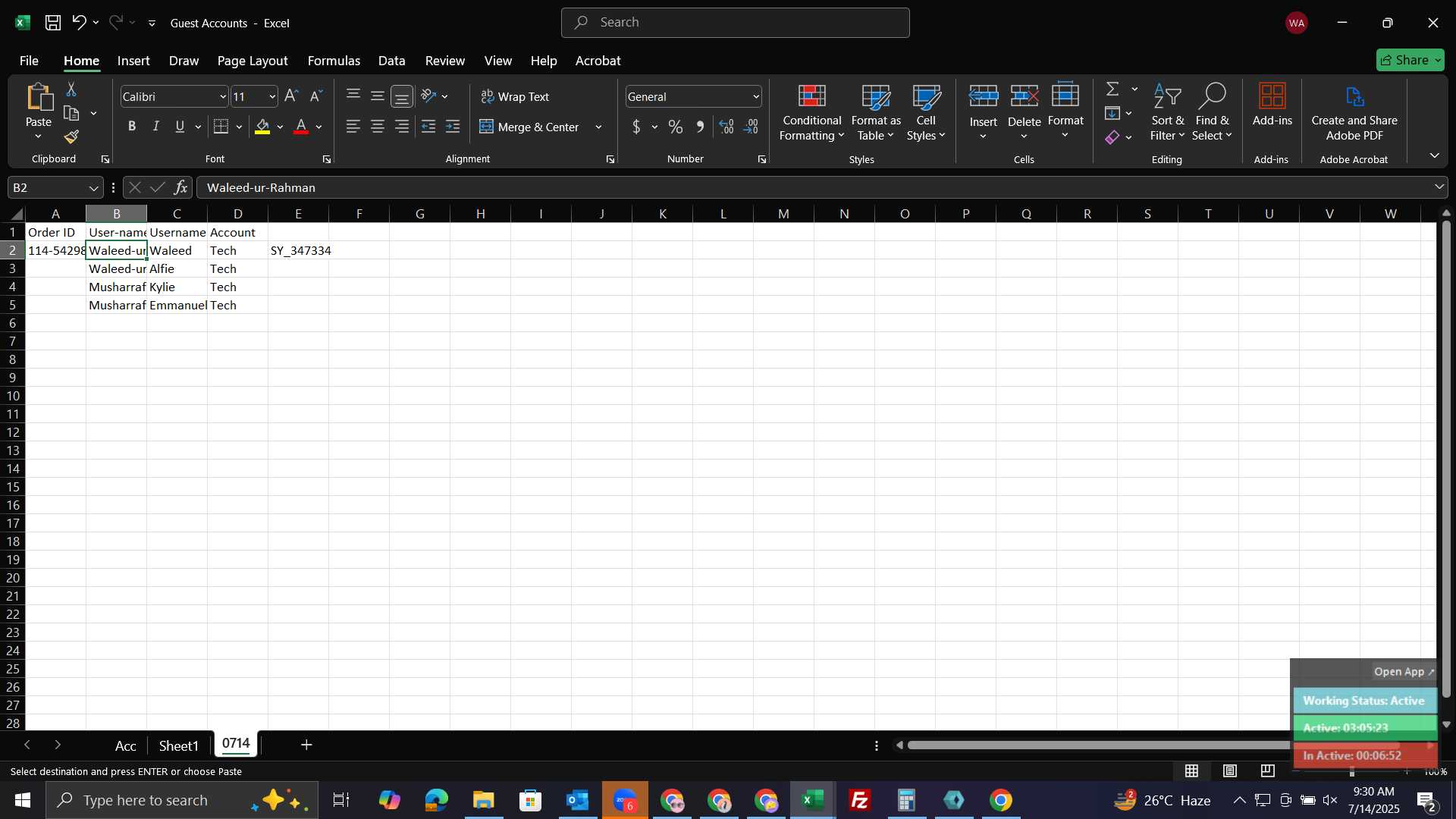
Task: Increase font size with large A icon
Action: point(291,96)
